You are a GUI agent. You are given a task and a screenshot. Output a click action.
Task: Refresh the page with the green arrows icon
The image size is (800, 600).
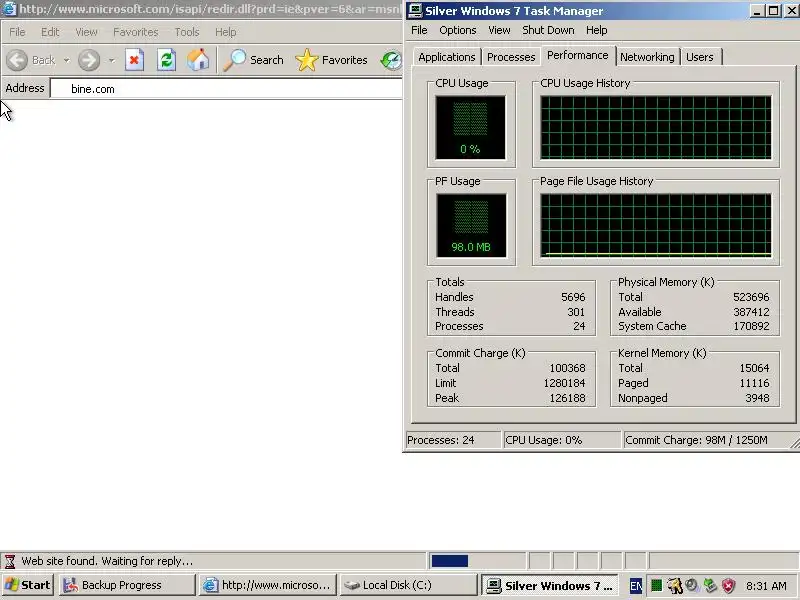(166, 60)
